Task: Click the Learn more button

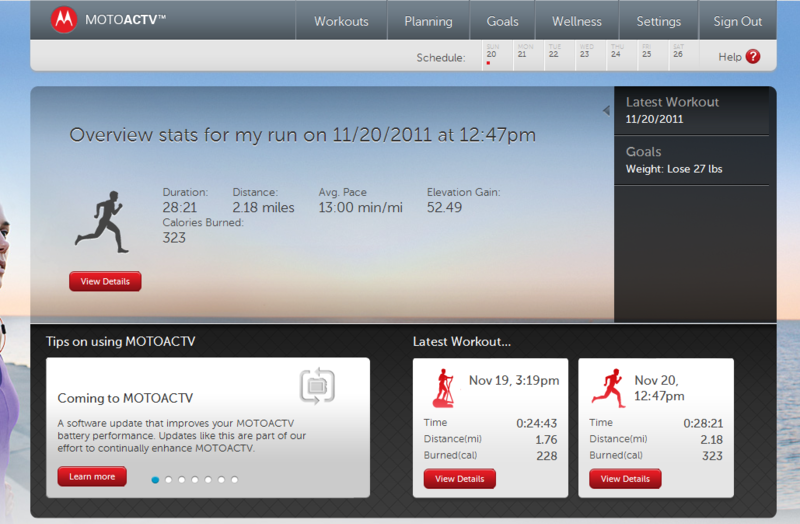Action: click(92, 476)
